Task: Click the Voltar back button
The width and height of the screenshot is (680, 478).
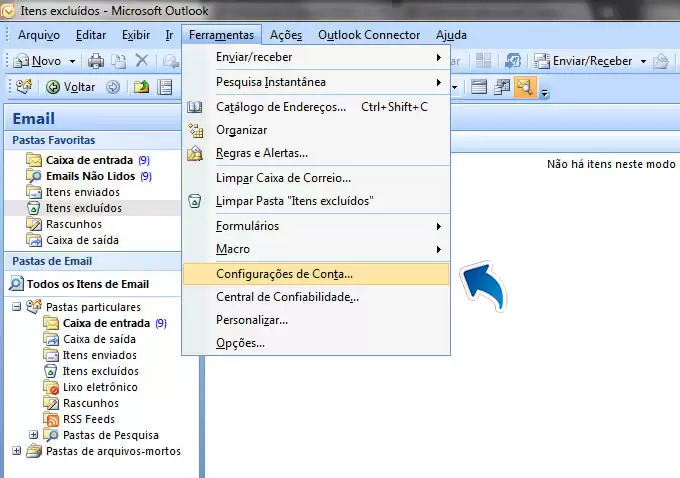Action: 71,87
